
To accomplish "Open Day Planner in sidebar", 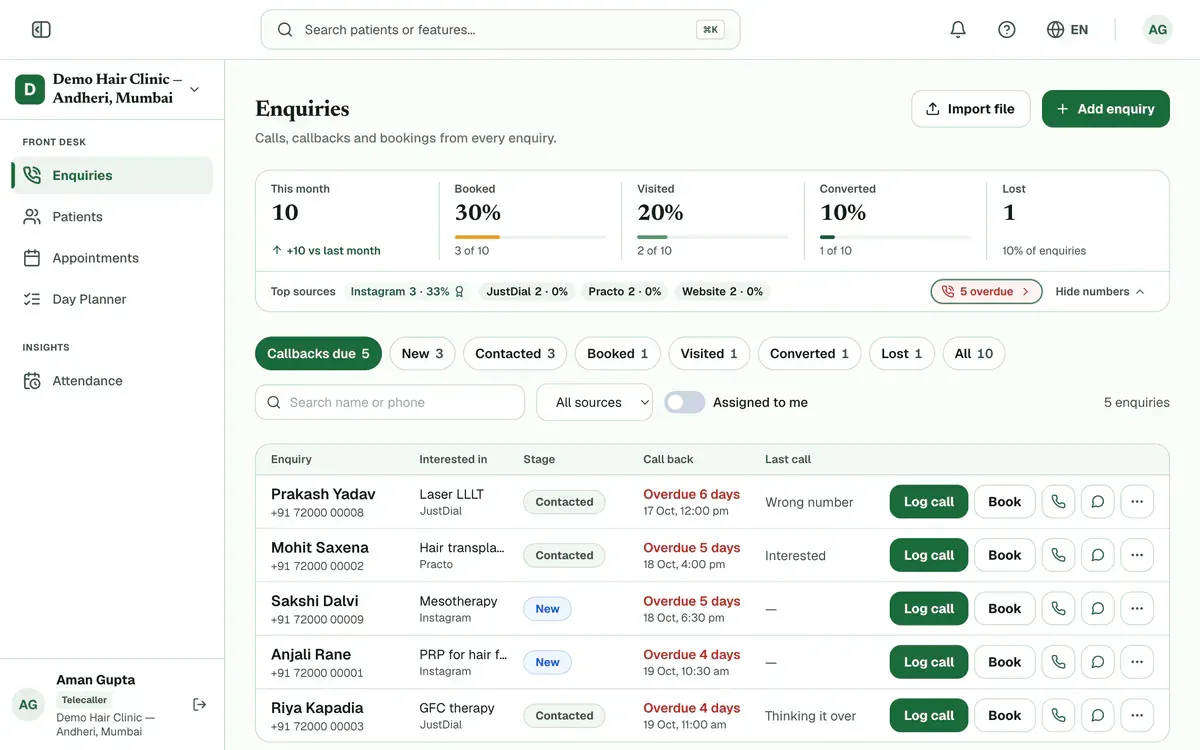I will pos(112,299).
